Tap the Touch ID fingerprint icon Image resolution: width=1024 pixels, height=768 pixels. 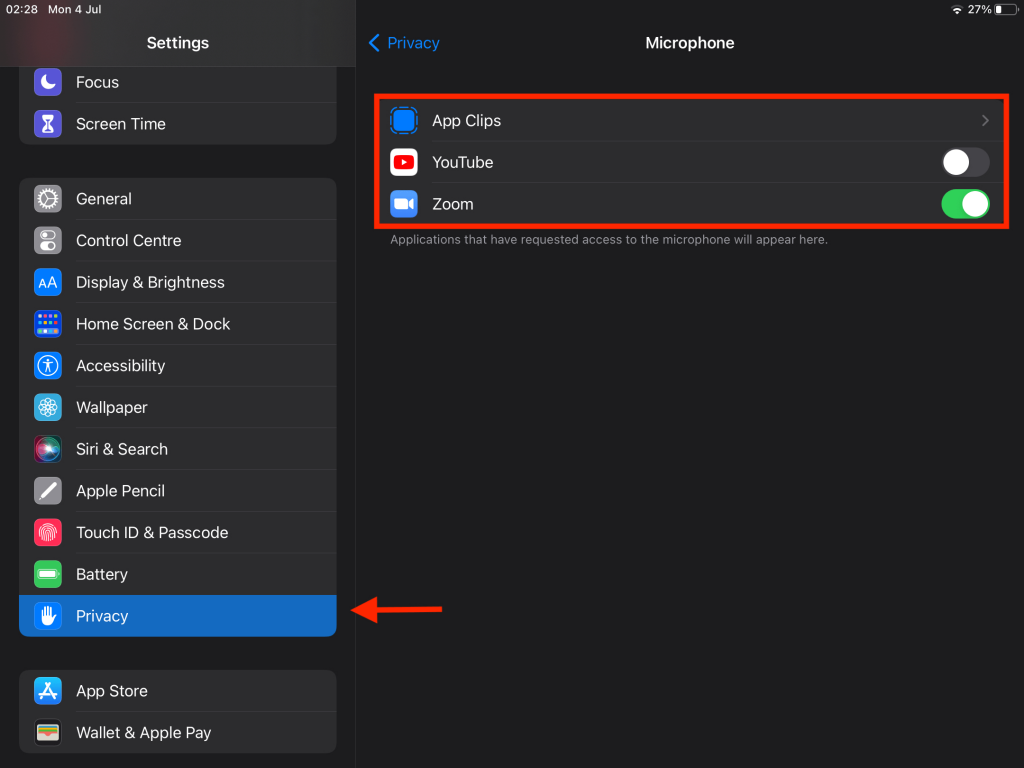[x=48, y=533]
